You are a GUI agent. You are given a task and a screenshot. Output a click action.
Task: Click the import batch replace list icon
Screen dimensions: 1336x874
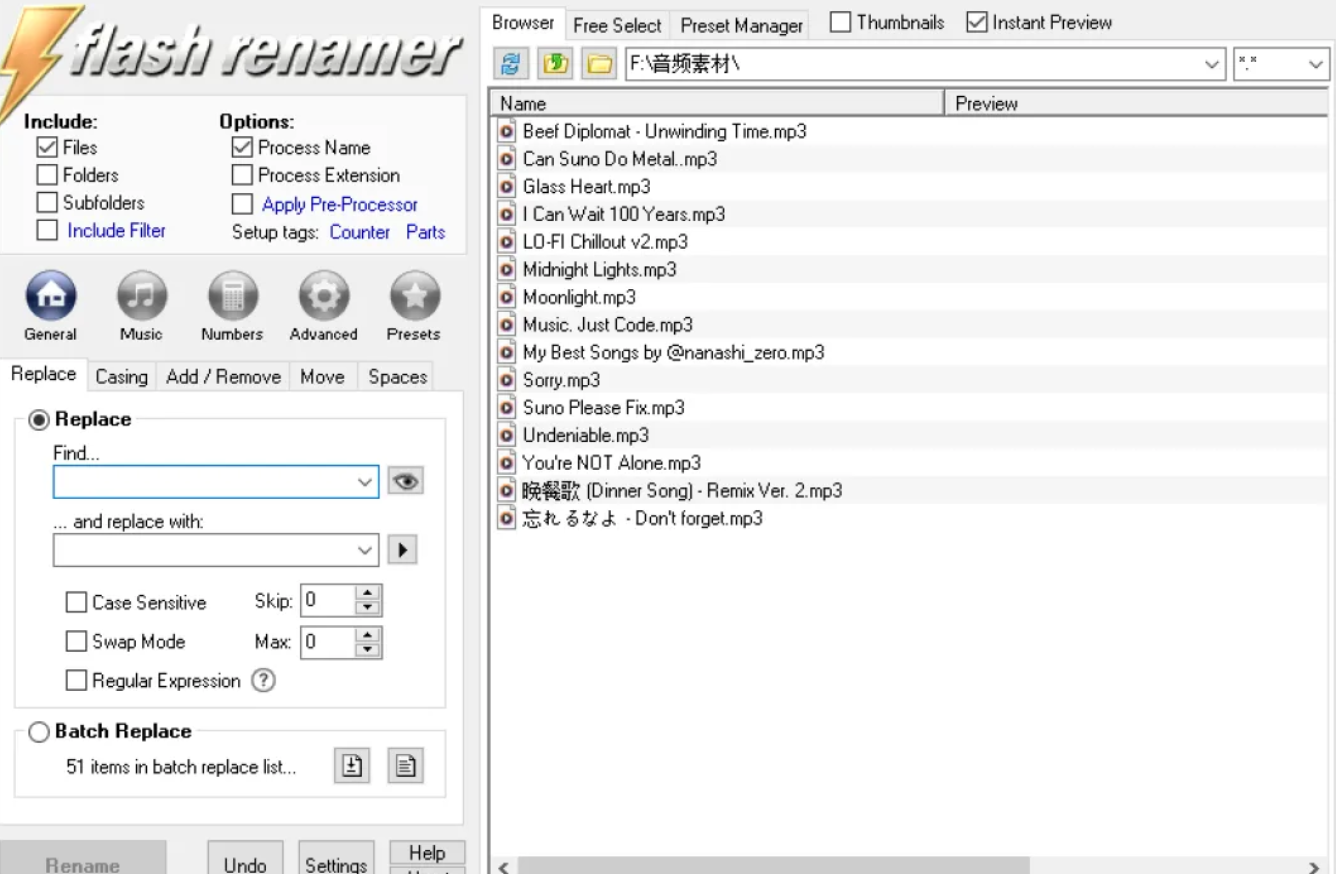(x=351, y=766)
